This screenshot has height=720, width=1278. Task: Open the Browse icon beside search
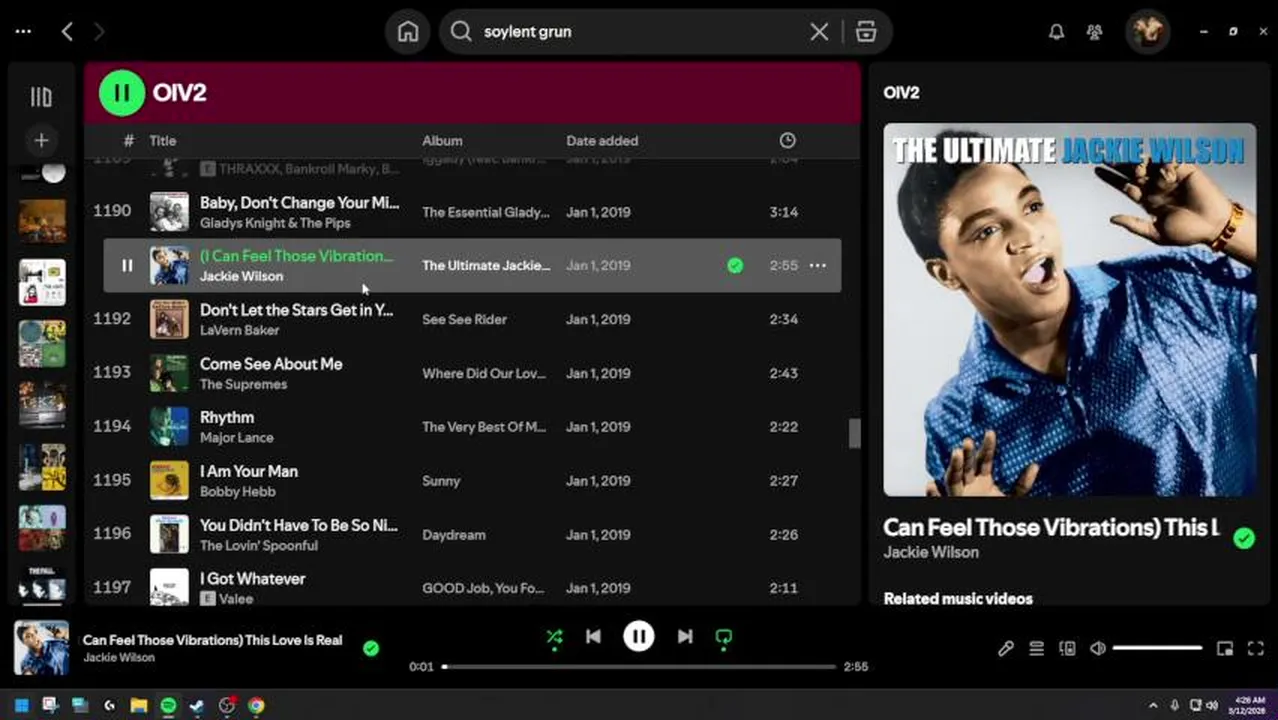click(866, 32)
